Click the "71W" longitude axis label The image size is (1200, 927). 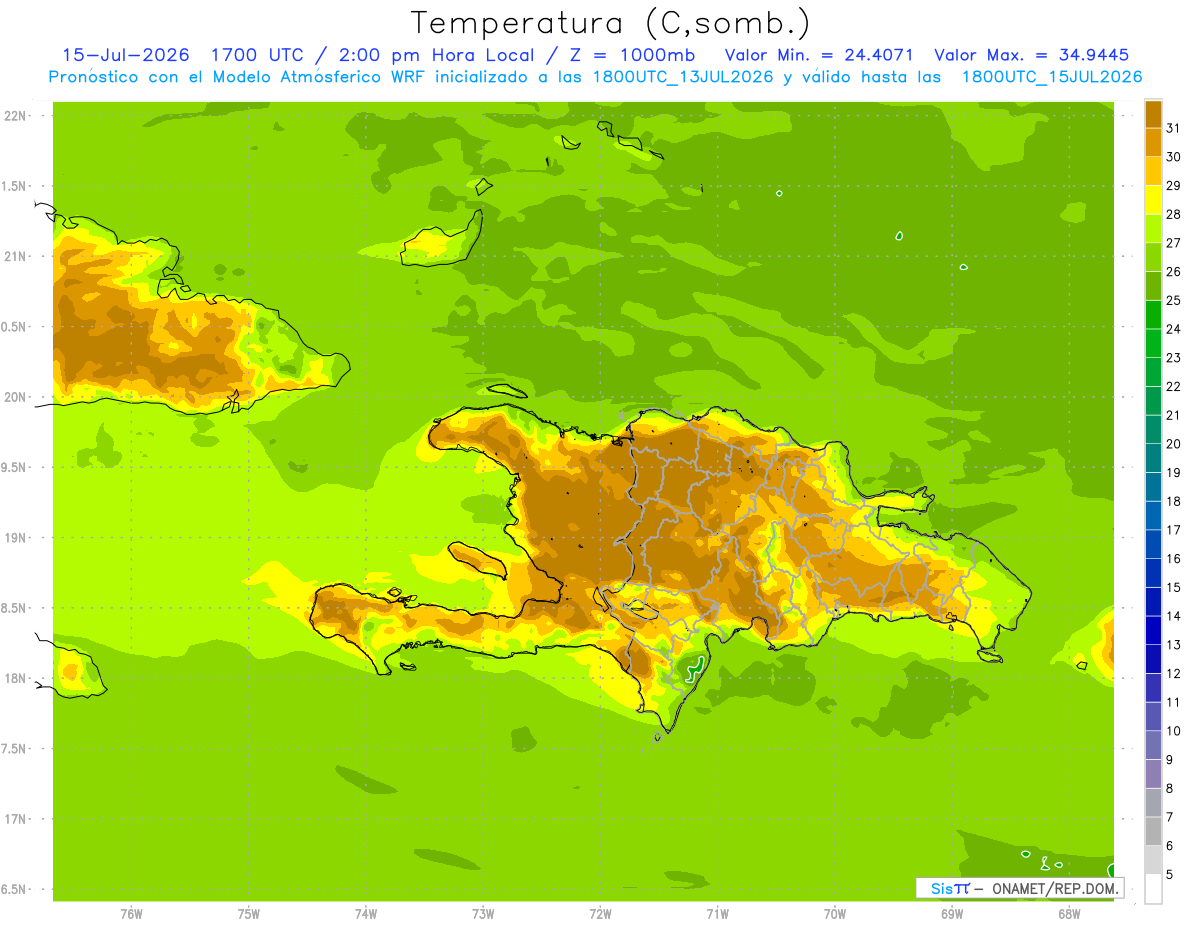(717, 914)
